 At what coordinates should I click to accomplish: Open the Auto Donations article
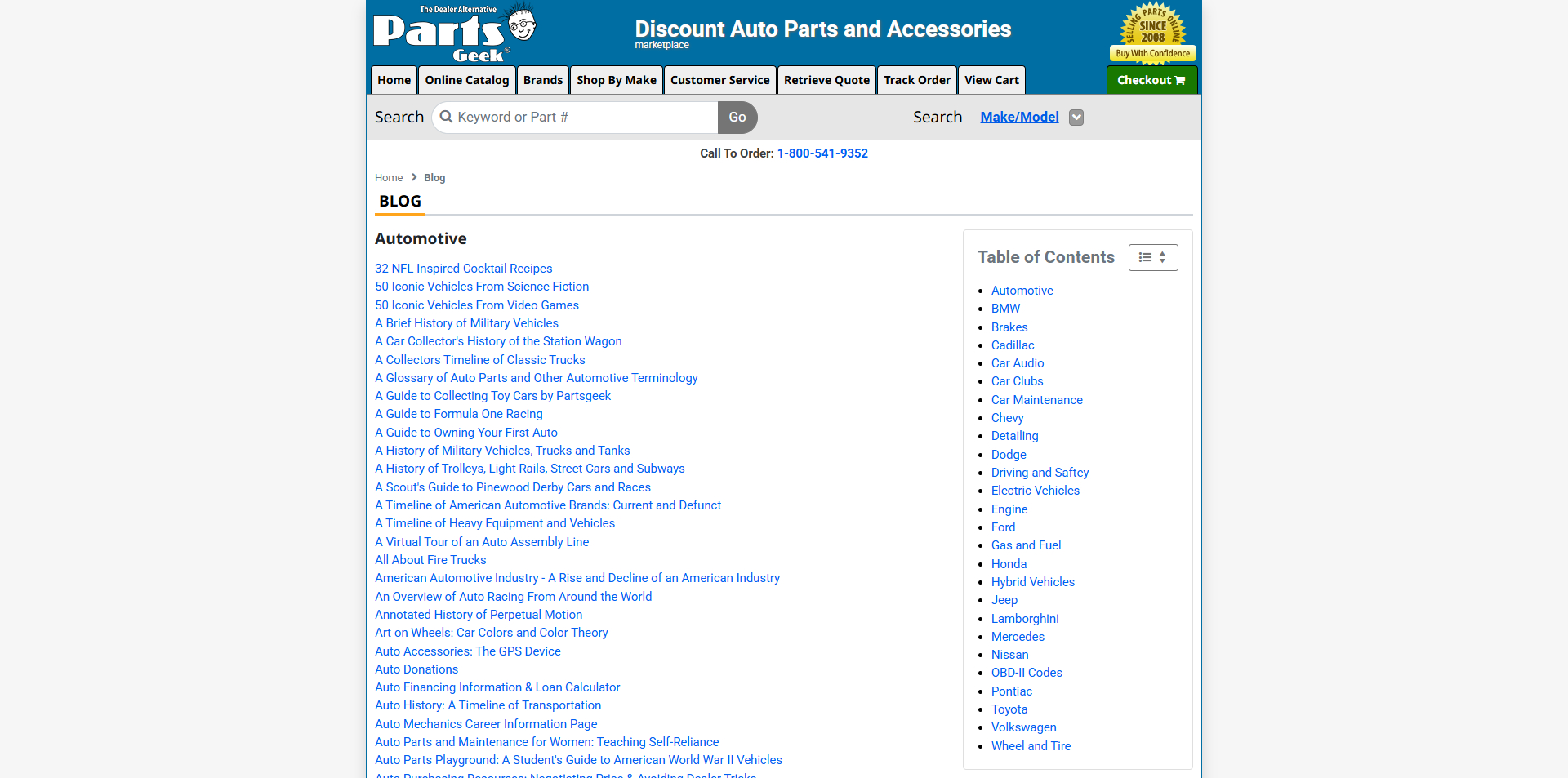click(416, 669)
